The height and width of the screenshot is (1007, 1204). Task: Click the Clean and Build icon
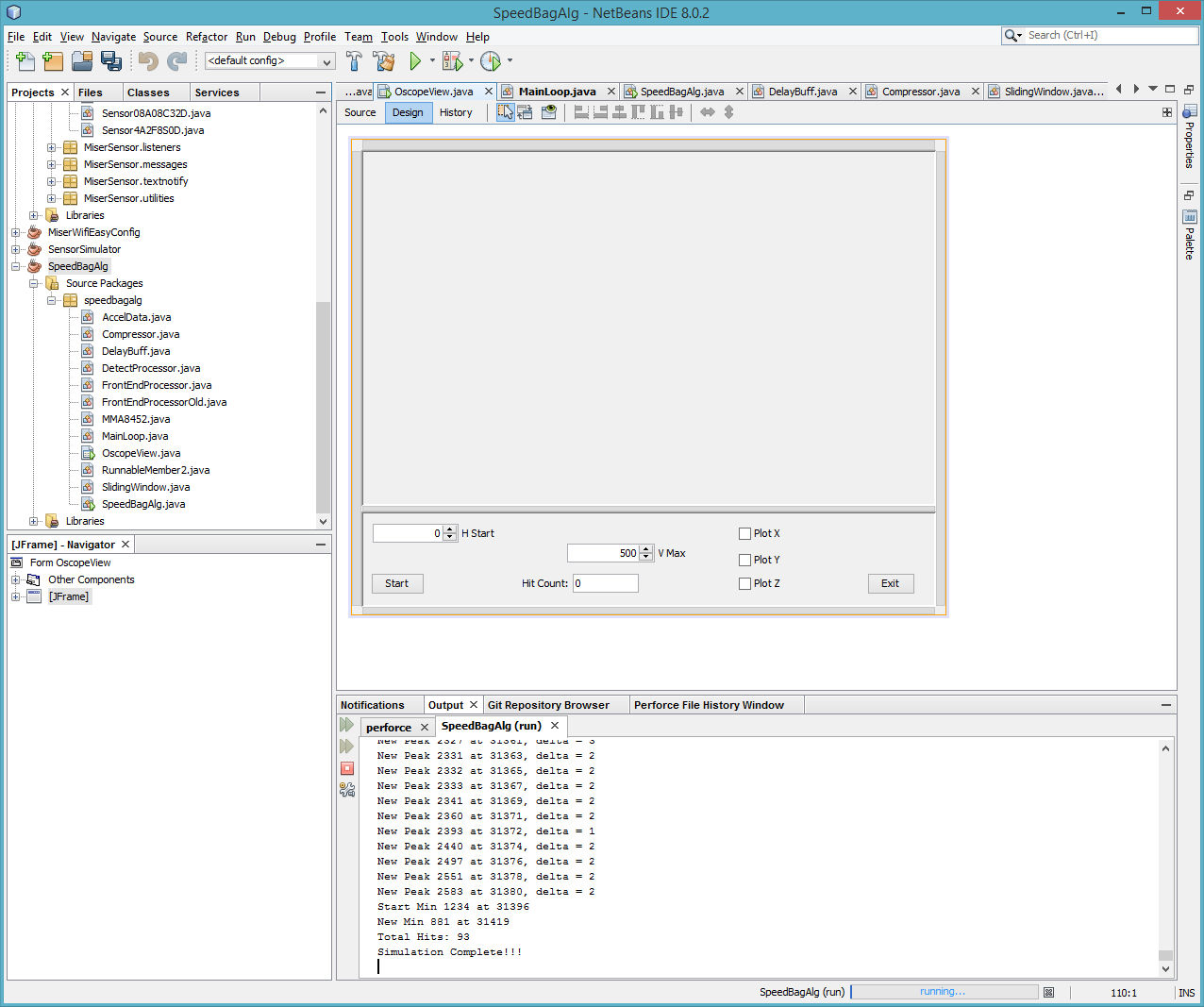pos(384,61)
